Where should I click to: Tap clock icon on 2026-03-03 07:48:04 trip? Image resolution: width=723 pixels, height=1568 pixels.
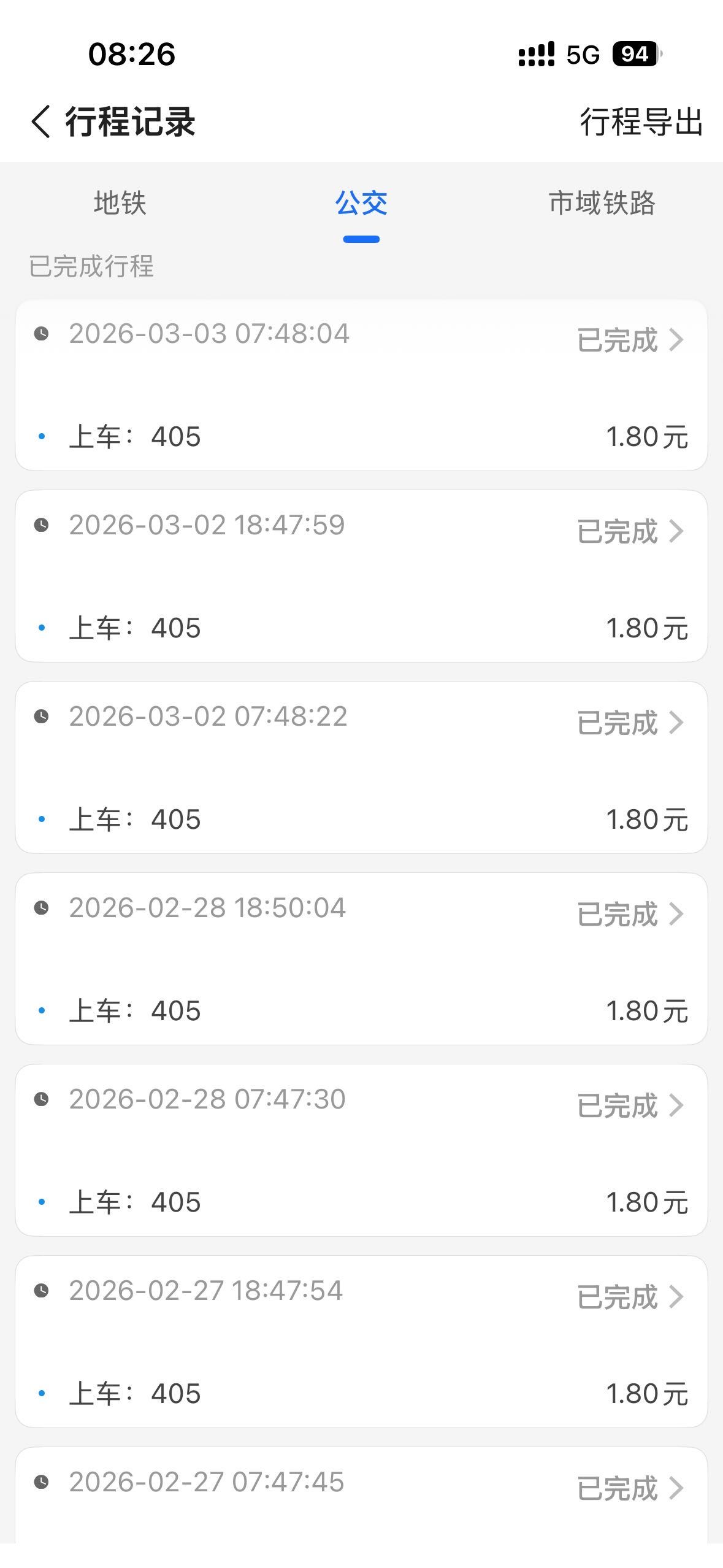click(x=41, y=334)
